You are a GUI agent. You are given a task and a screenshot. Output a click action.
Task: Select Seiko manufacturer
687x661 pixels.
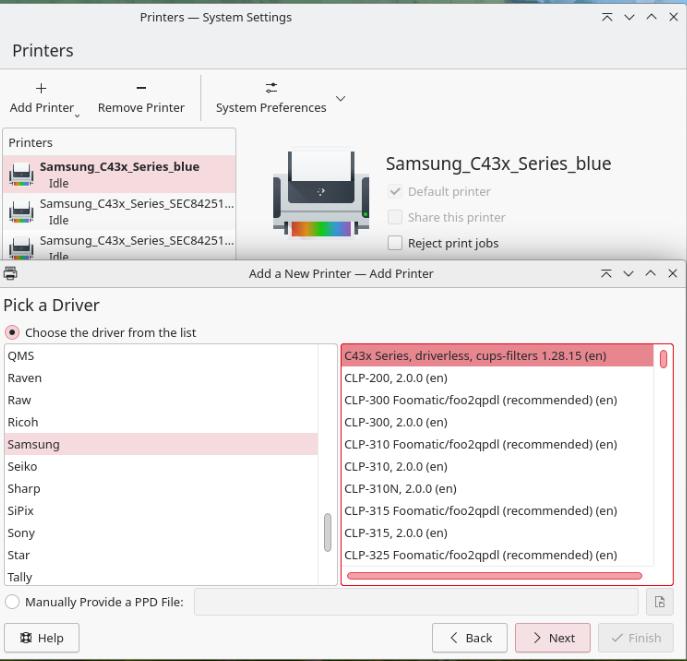click(161, 466)
